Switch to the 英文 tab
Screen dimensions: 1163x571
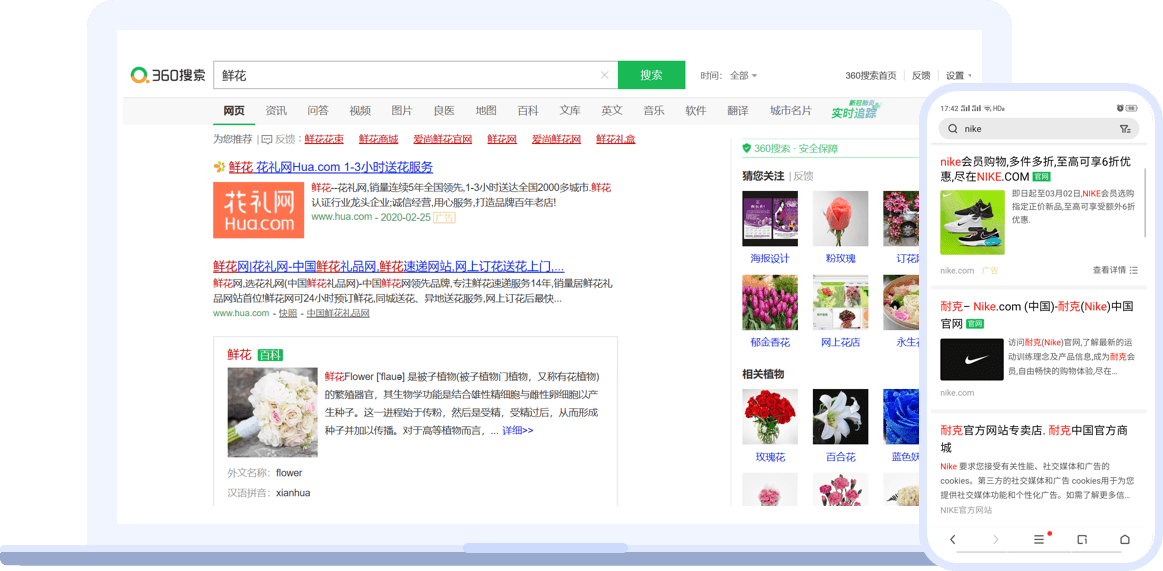(612, 110)
